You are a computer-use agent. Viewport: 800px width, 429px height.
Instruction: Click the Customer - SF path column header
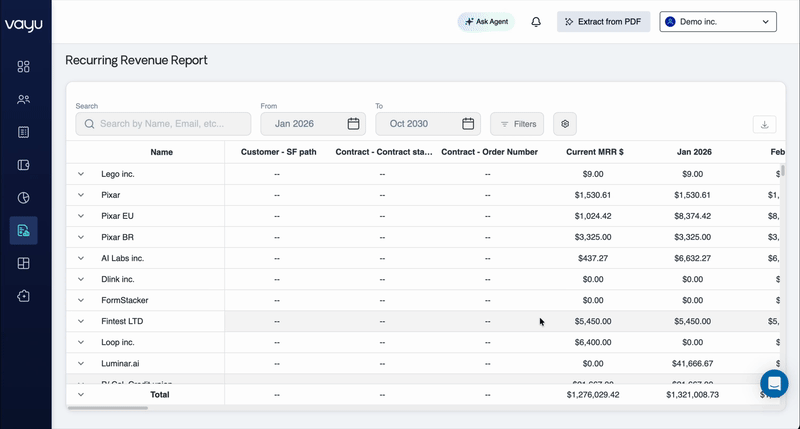pyautogui.click(x=279, y=152)
